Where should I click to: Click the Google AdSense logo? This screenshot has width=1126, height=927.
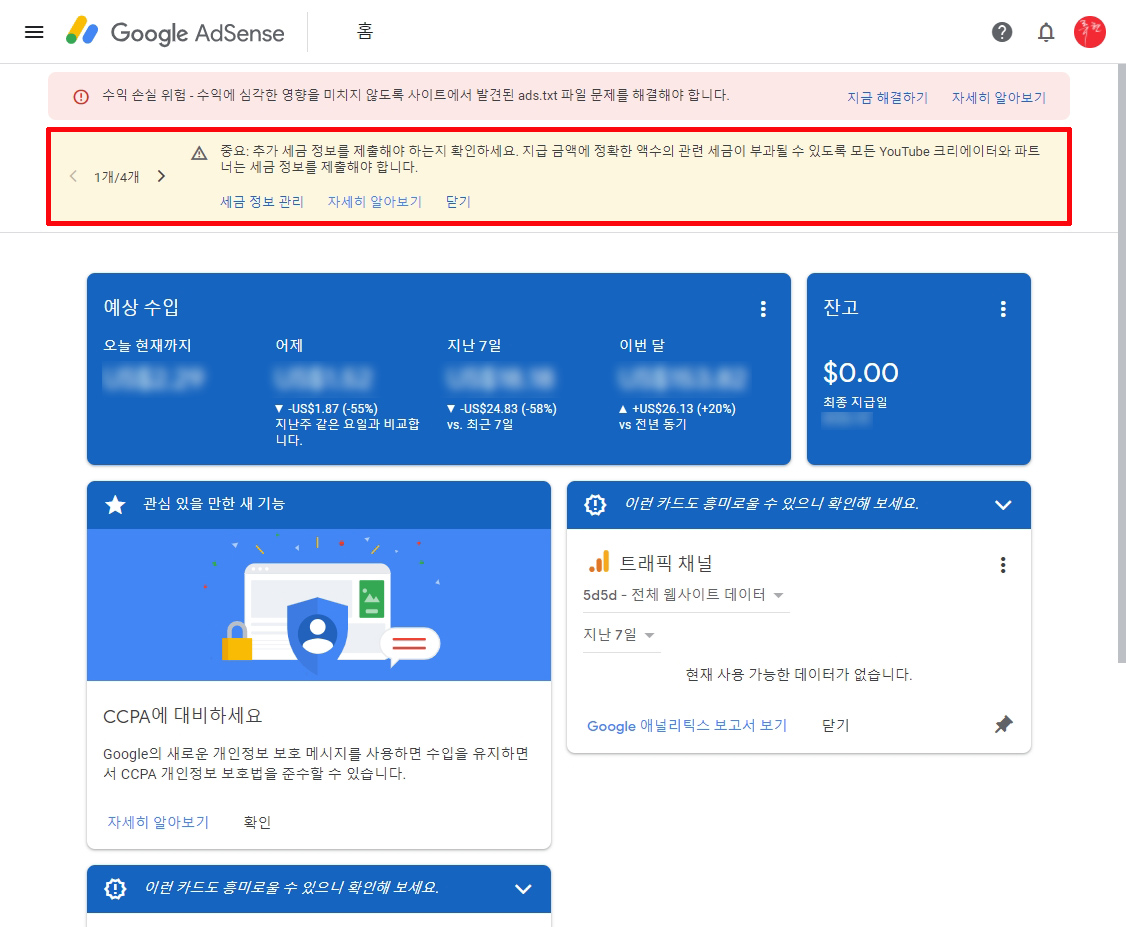175,32
